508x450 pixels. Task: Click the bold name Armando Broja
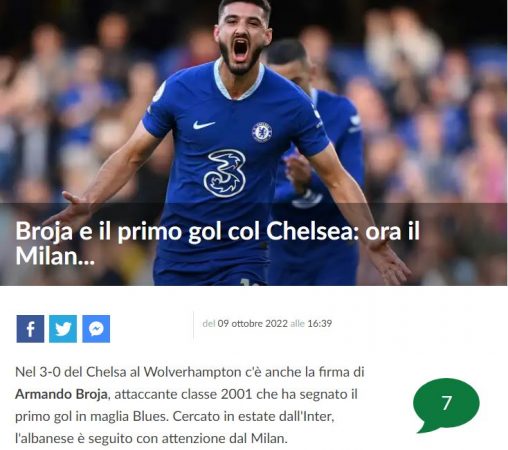(x=61, y=394)
